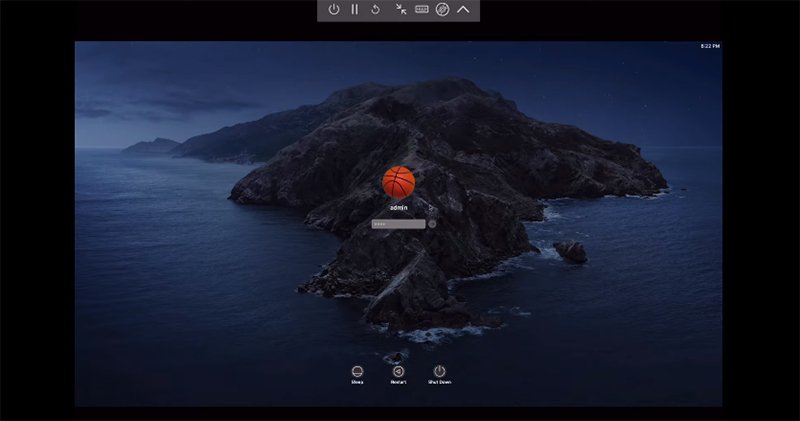Click the crossed-circle icon in VM toolbar
This screenshot has width=800, height=421.
442,9
